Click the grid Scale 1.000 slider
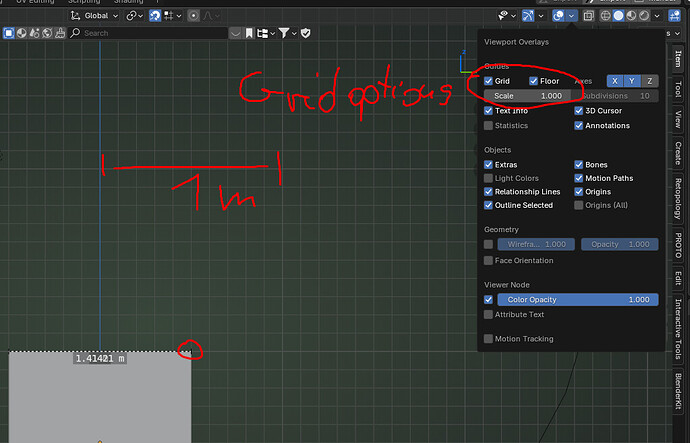Screen dimensions: 690x443 [x=527, y=96]
